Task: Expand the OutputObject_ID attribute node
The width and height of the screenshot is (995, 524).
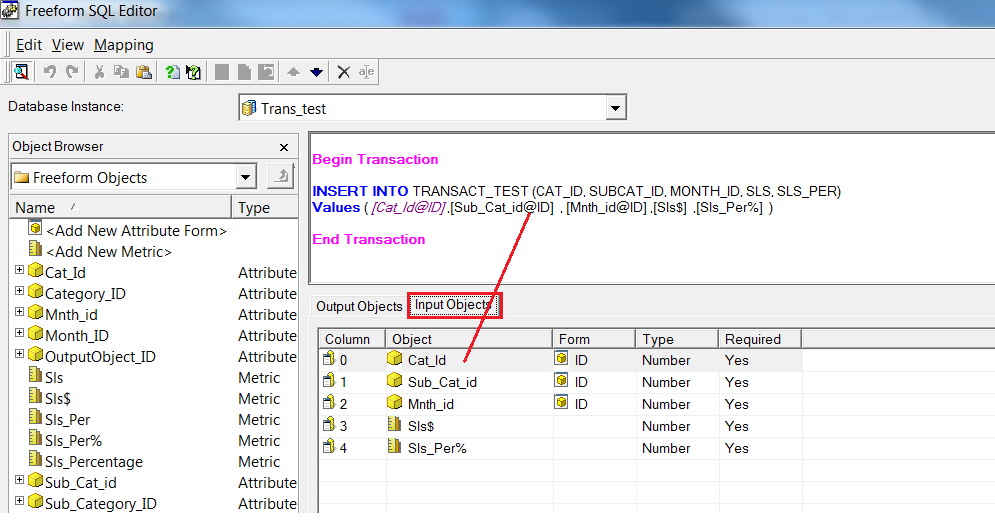Action: coord(19,353)
